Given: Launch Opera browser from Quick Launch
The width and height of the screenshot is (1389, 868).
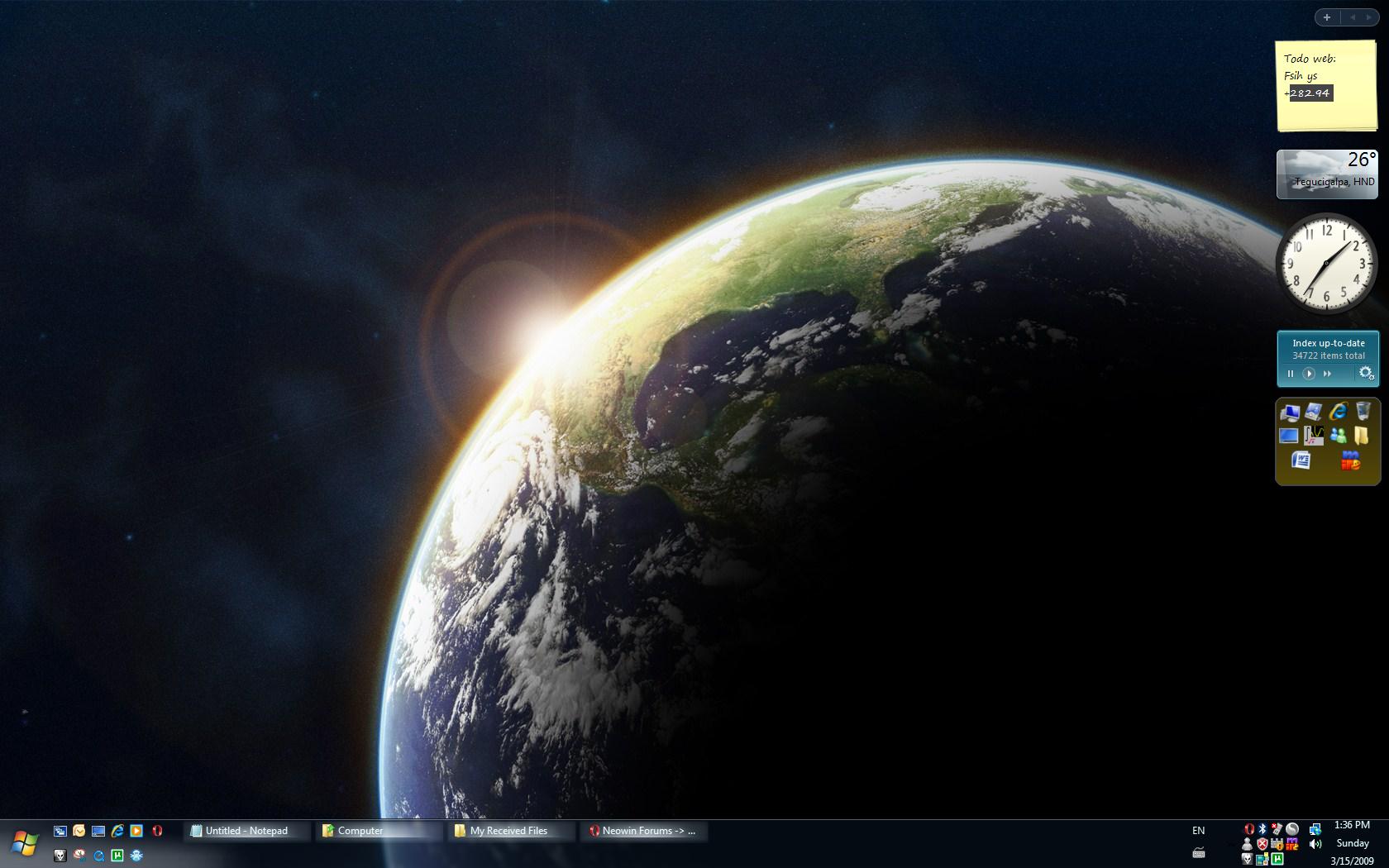Looking at the screenshot, I should tap(157, 831).
